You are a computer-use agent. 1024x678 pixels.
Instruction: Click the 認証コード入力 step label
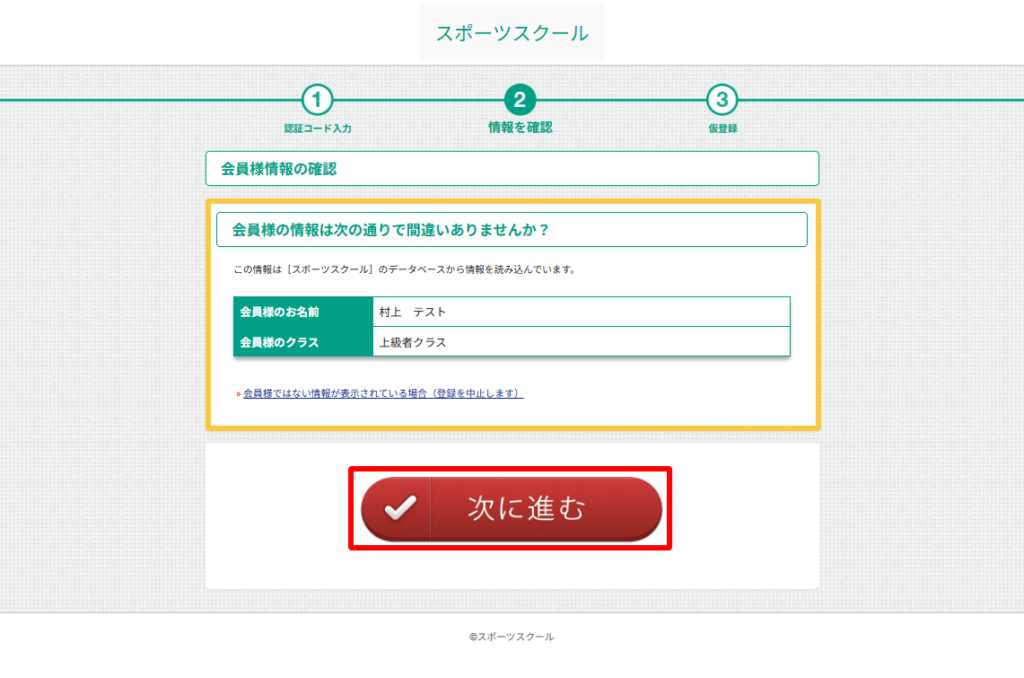pos(318,129)
